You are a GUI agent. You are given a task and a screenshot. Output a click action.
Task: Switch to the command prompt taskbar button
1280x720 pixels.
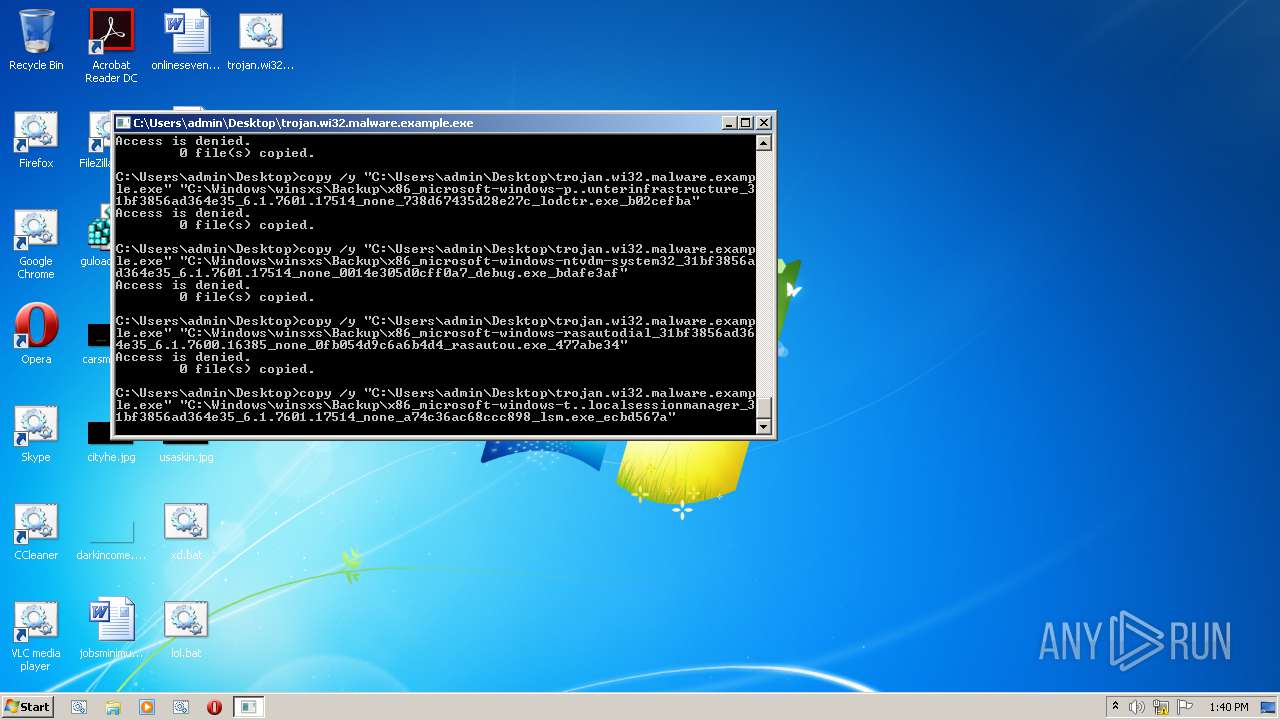coord(248,707)
